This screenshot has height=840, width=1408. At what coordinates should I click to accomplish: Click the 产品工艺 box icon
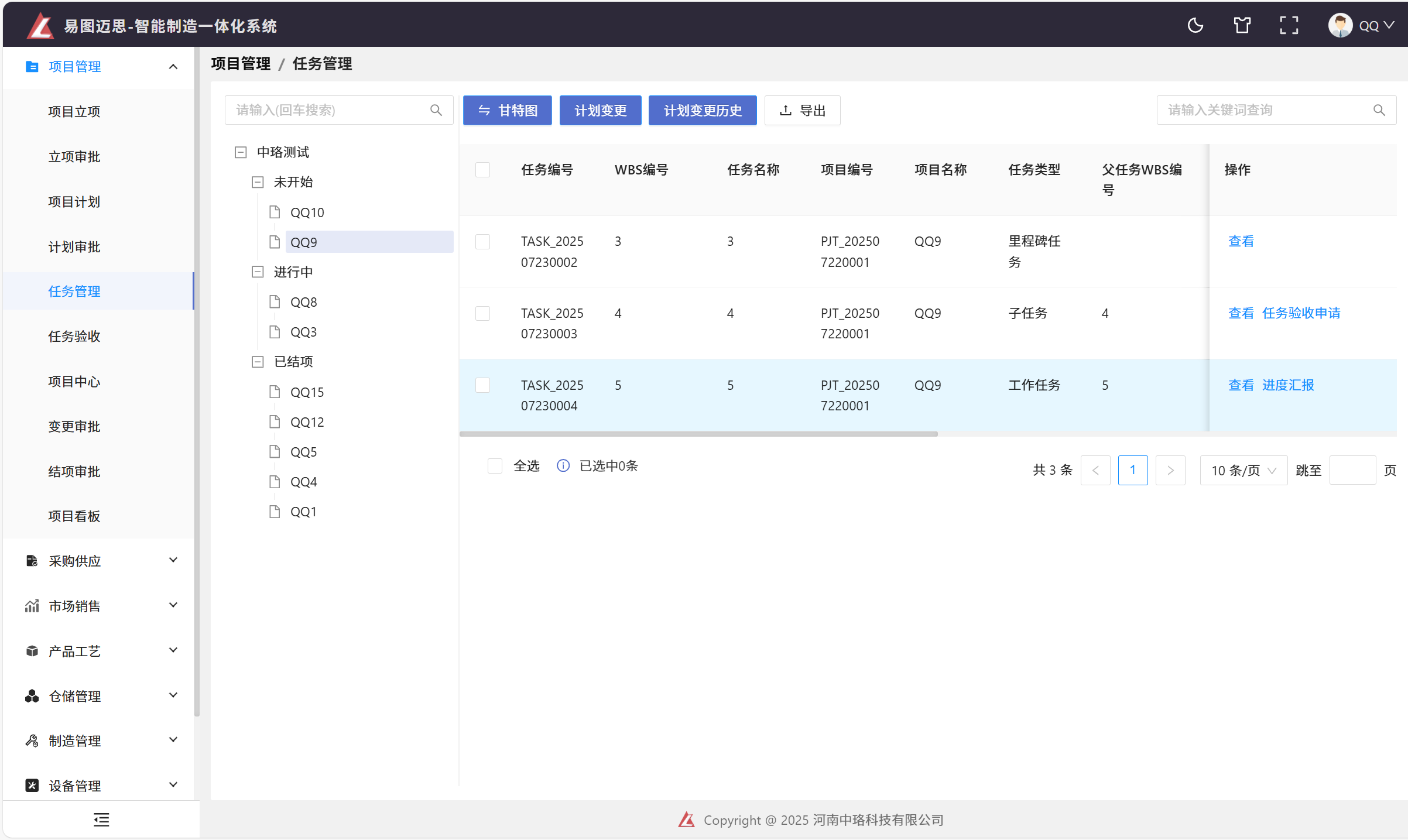32,651
